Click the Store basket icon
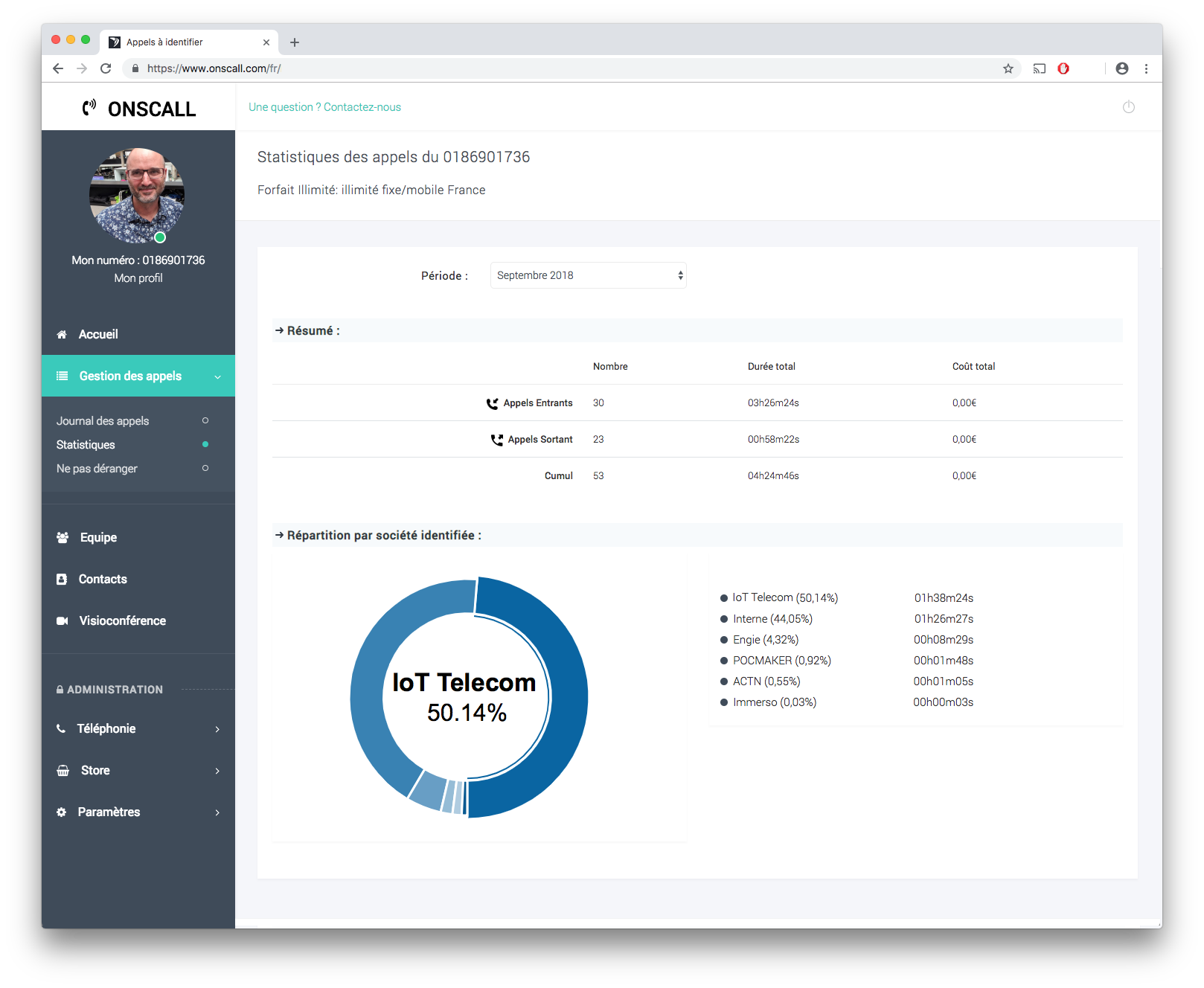Screen dimensions: 1204x988 pos(63,770)
